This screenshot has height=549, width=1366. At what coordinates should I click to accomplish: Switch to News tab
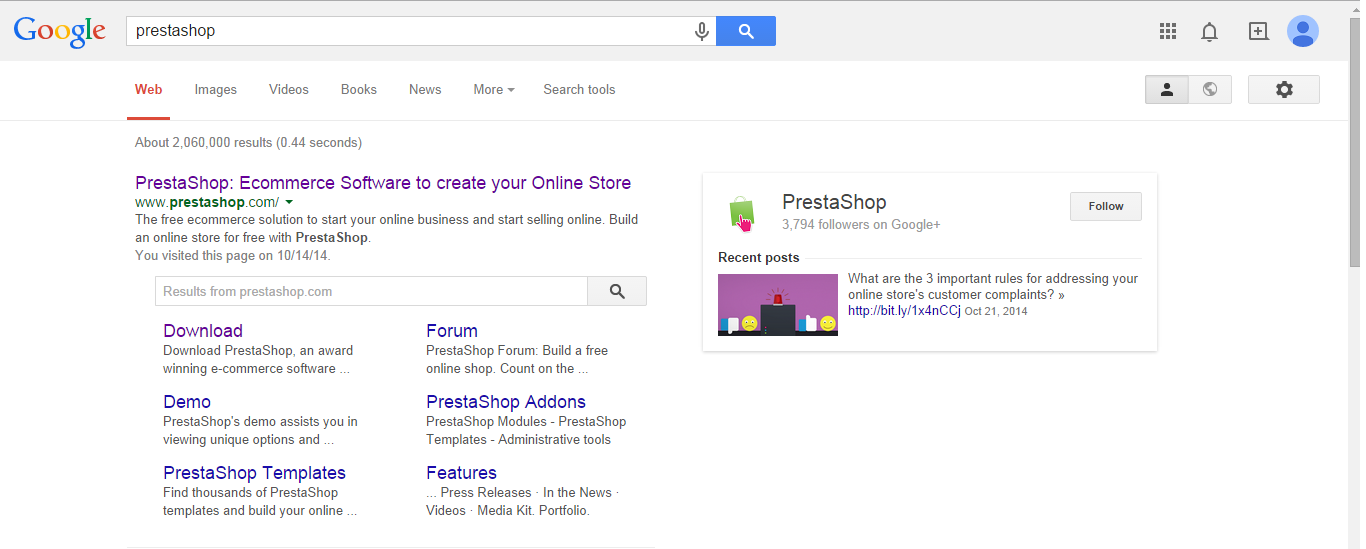[x=425, y=89]
